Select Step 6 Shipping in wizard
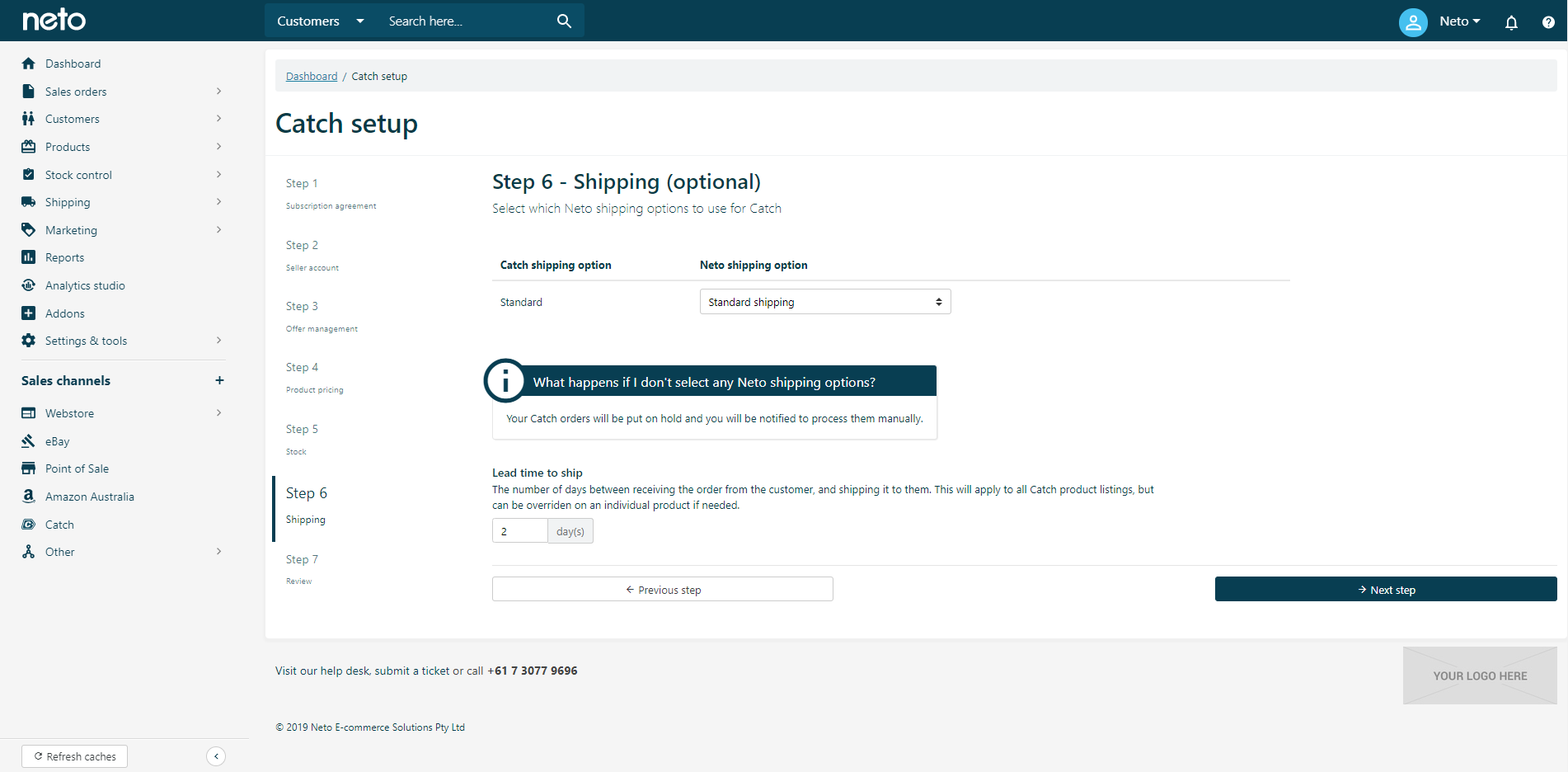Image resolution: width=1568 pixels, height=772 pixels. pos(307,505)
